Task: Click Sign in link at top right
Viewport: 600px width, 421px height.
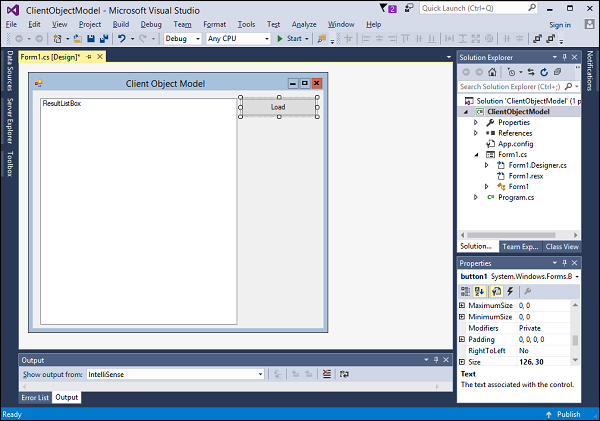Action: click(x=560, y=24)
